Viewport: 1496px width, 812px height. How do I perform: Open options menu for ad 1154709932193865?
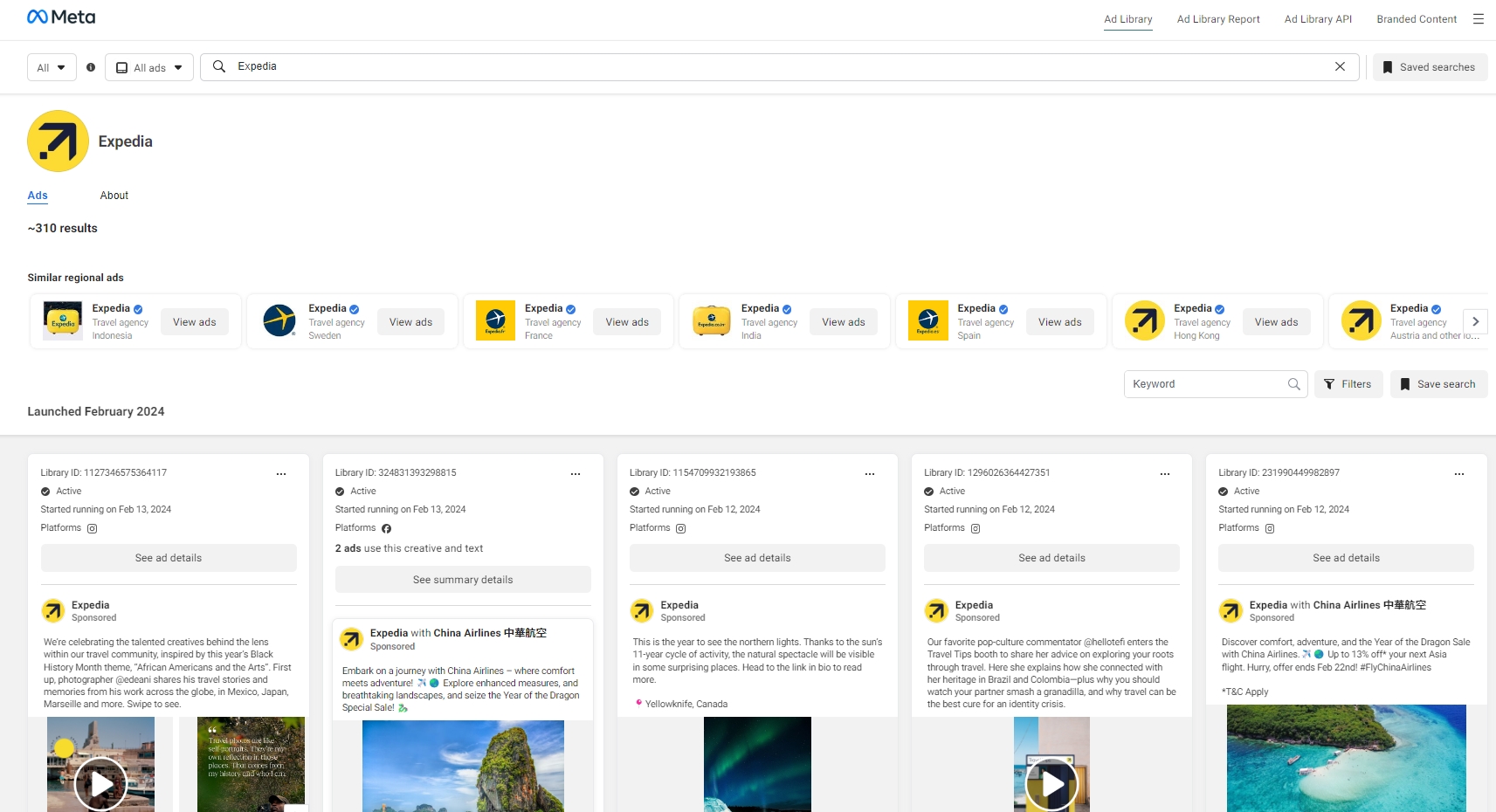[870, 474]
